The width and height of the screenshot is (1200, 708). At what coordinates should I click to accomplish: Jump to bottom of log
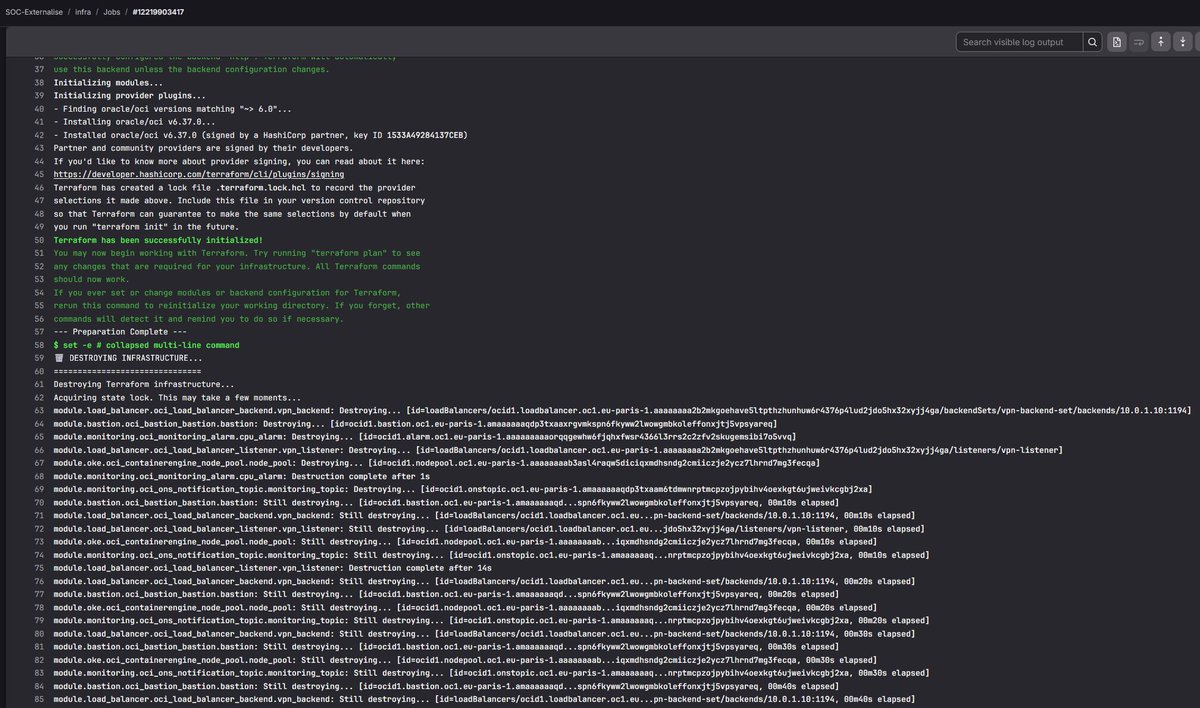click(x=1183, y=42)
